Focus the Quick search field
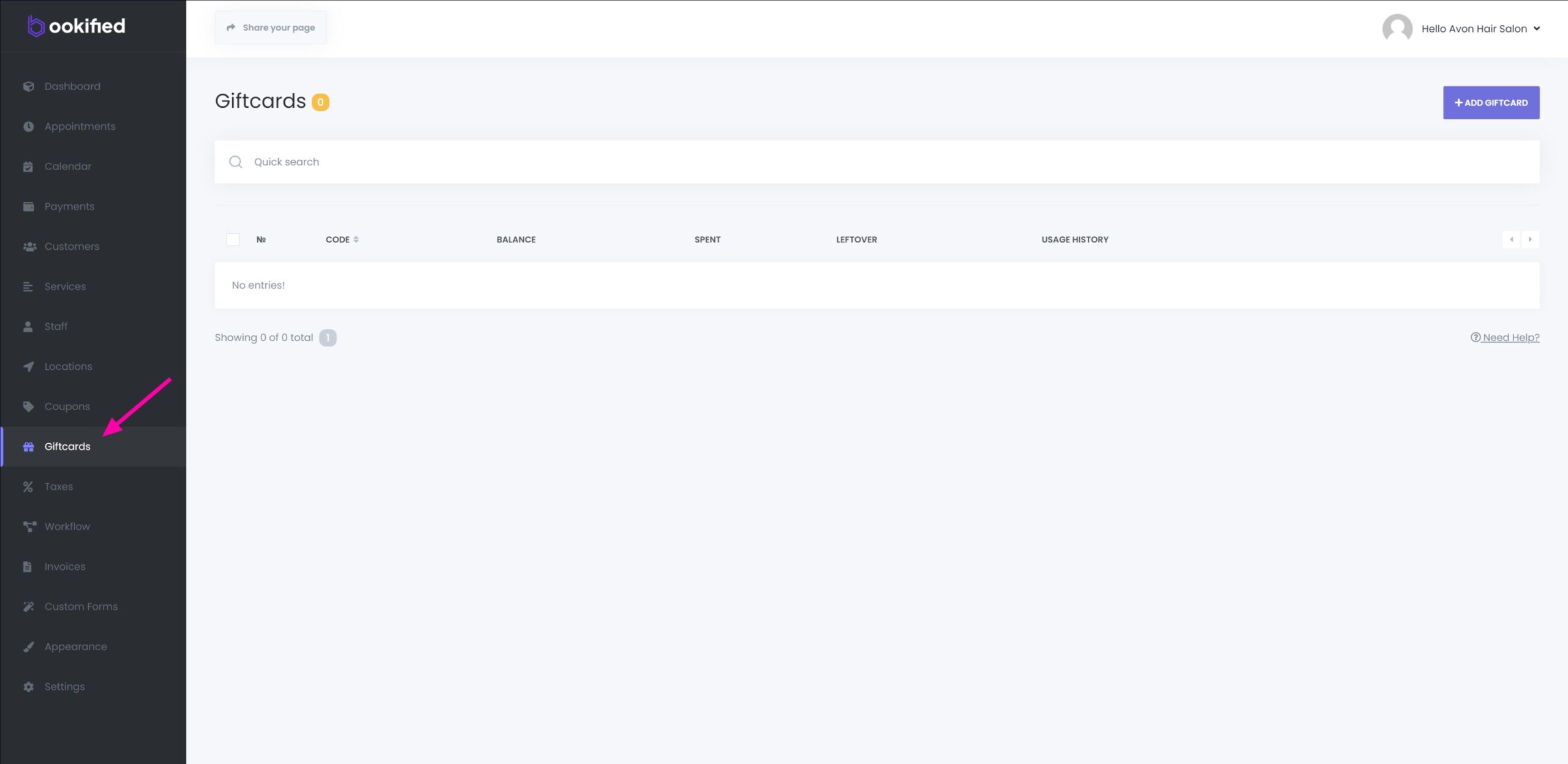This screenshot has height=764, width=1568. pos(877,162)
